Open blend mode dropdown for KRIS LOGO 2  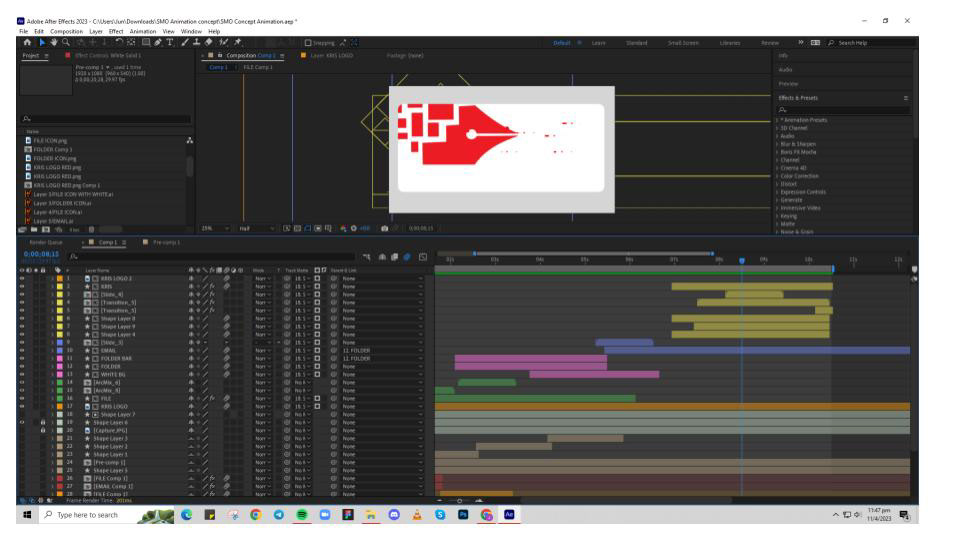click(263, 279)
